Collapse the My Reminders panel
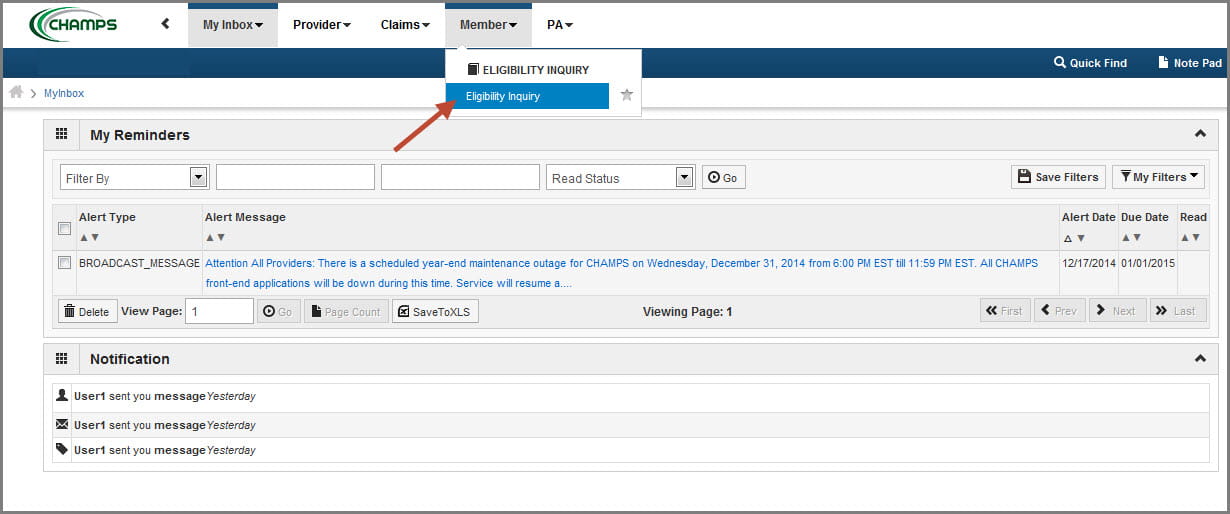This screenshot has height=514, width=1230. point(1200,134)
